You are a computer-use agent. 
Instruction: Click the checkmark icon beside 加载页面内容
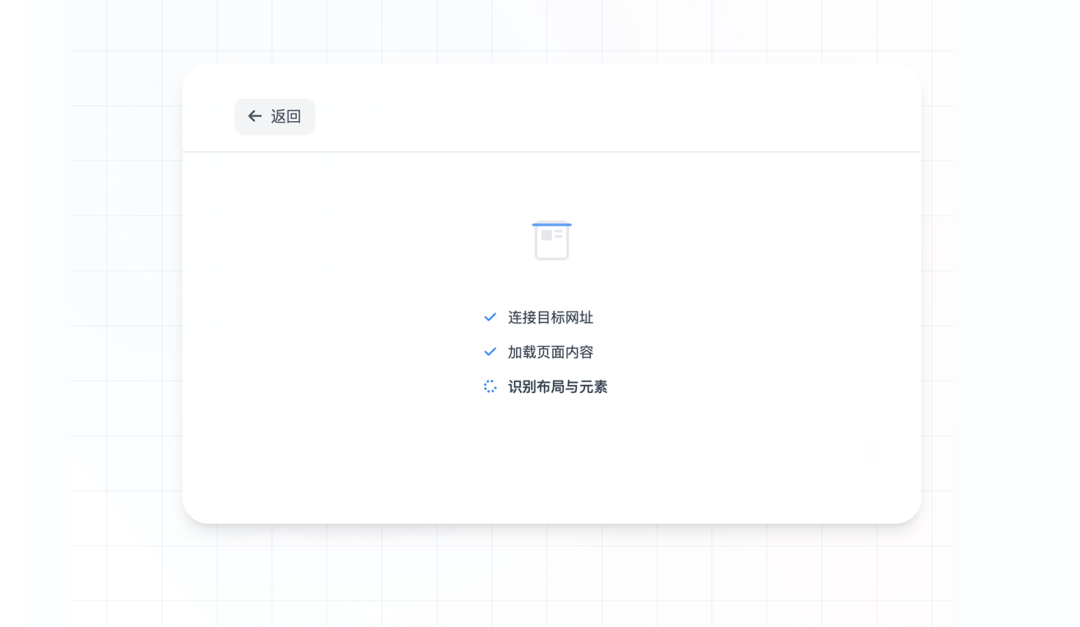point(489,351)
